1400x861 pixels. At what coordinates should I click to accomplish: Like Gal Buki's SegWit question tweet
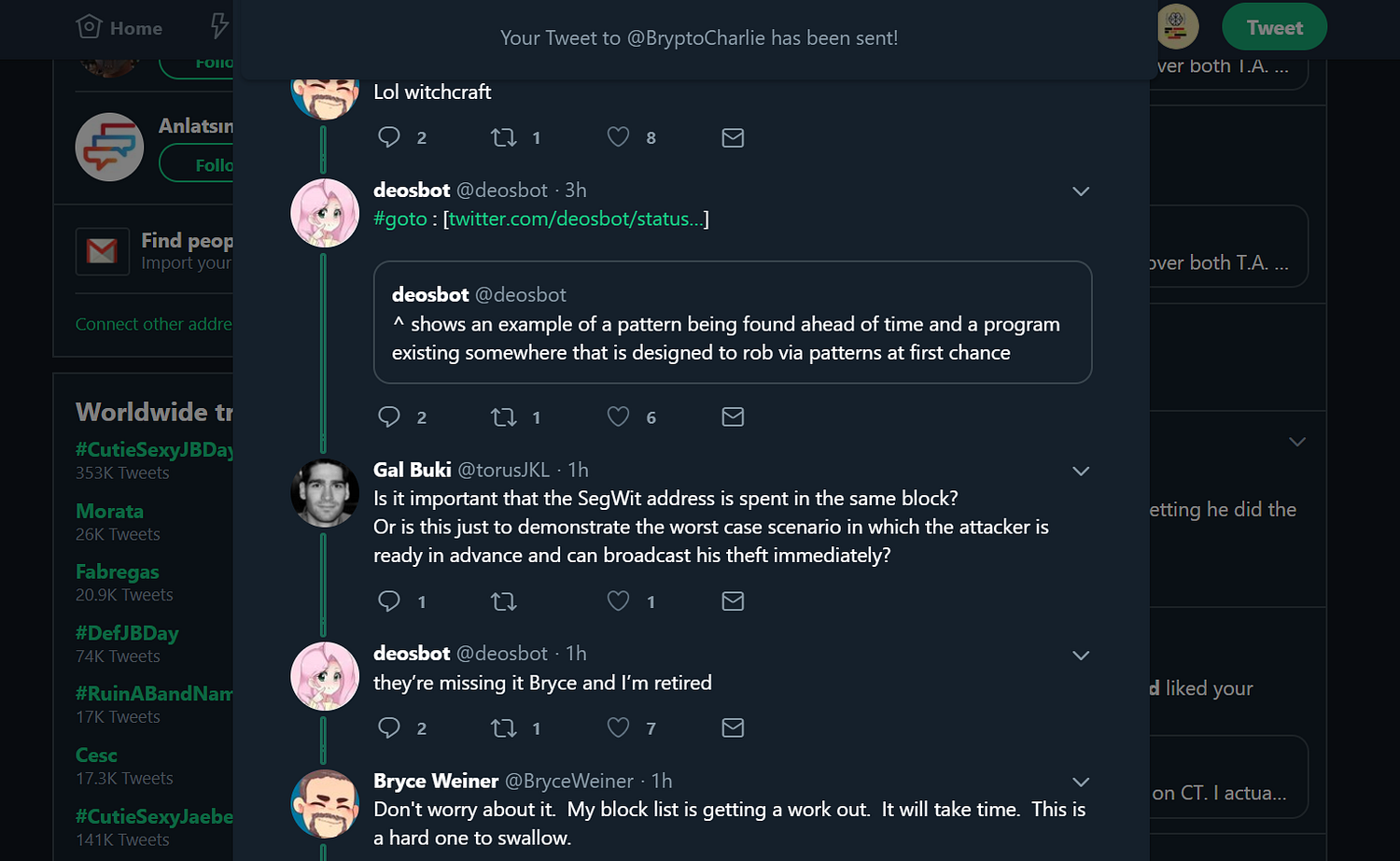(x=618, y=601)
